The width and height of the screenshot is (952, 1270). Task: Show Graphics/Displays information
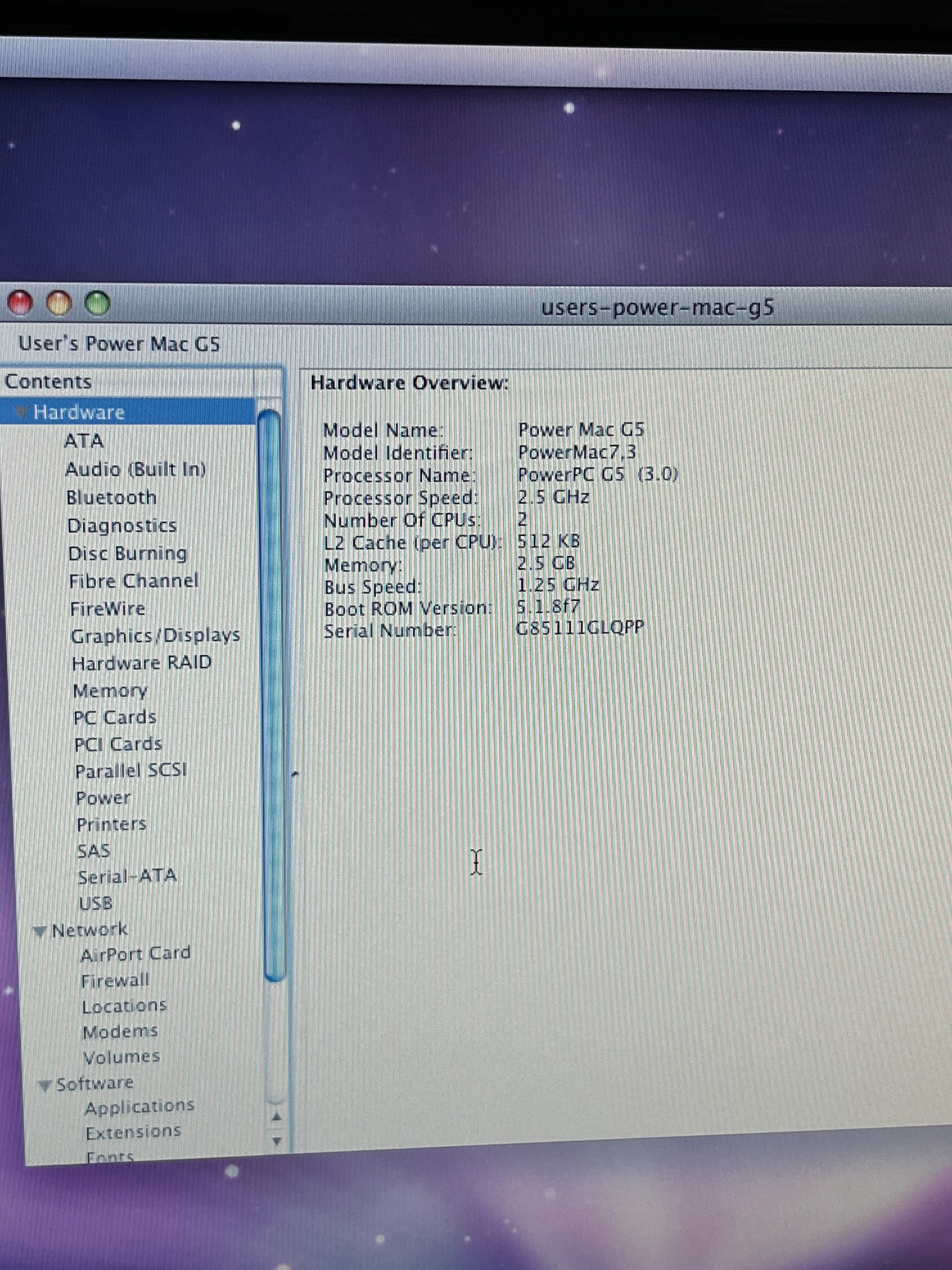coord(156,636)
